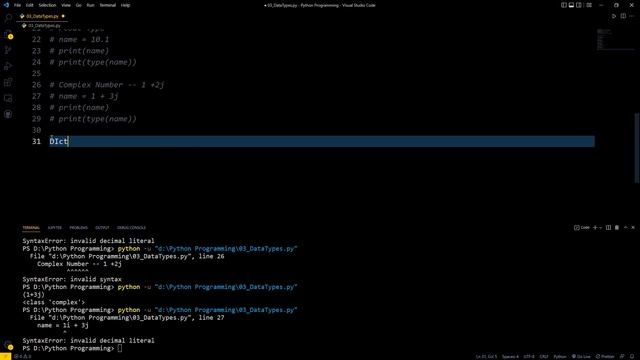Click the terminal prompt input line
The height and width of the screenshot is (360, 640).
(72, 348)
